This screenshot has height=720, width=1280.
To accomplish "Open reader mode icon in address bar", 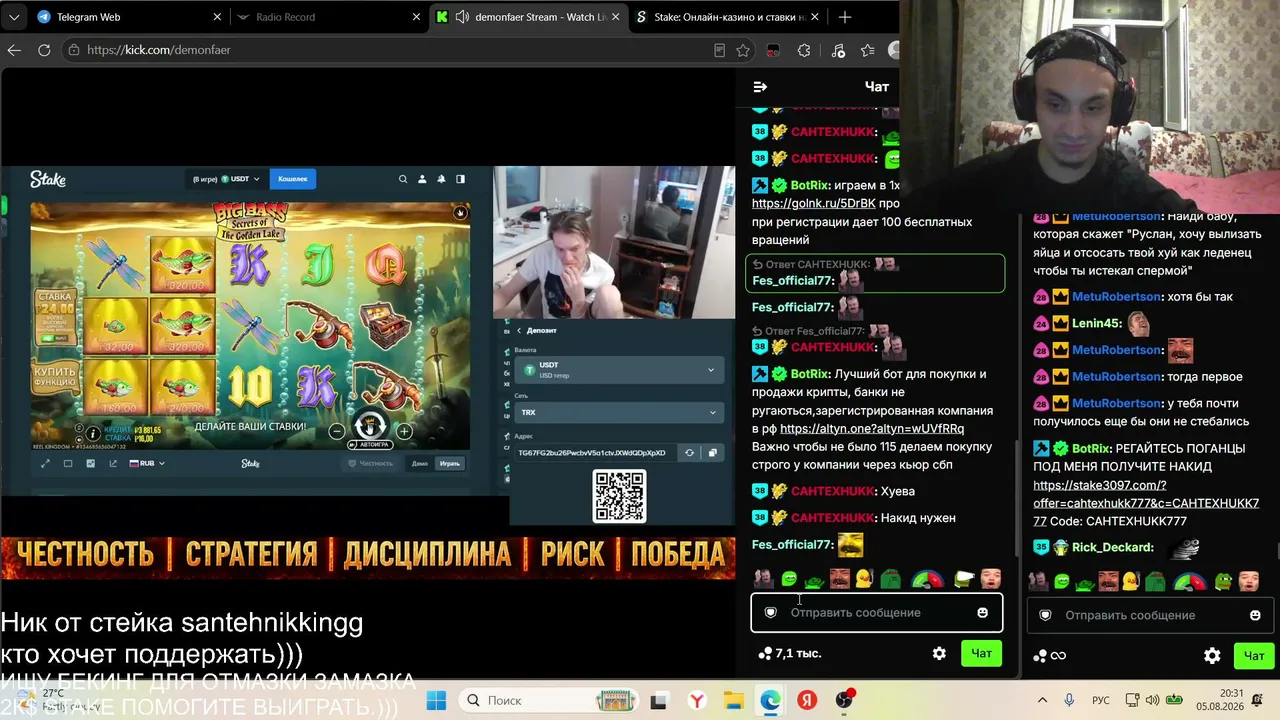I will 719,50.
